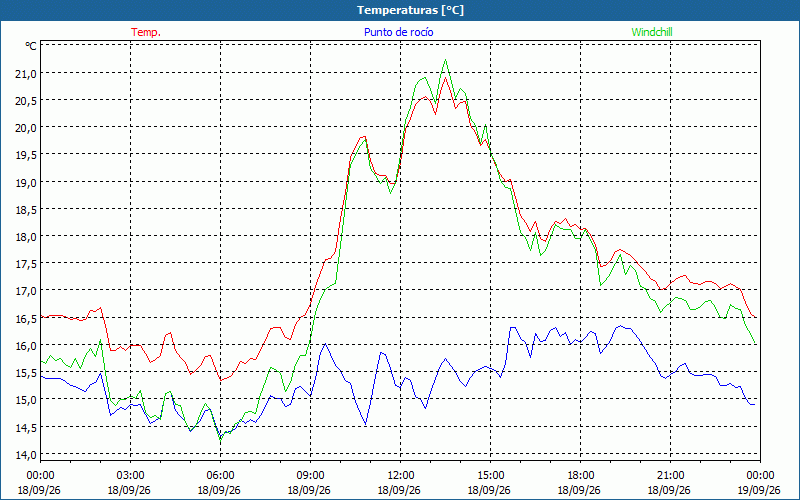Image resolution: width=800 pixels, height=500 pixels.
Task: Click the 18:00 time axis label
Action: (580, 476)
